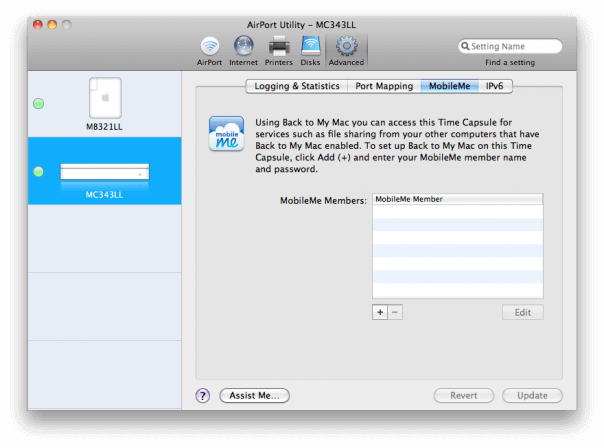Click the green status light for MB321LL

coord(39,104)
